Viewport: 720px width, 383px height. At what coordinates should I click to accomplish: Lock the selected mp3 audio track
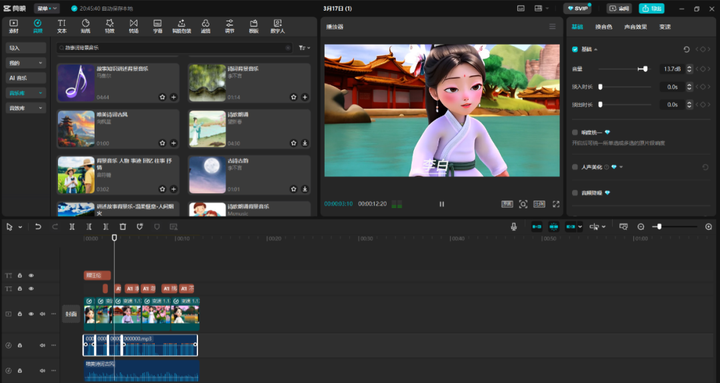pyautogui.click(x=20, y=345)
